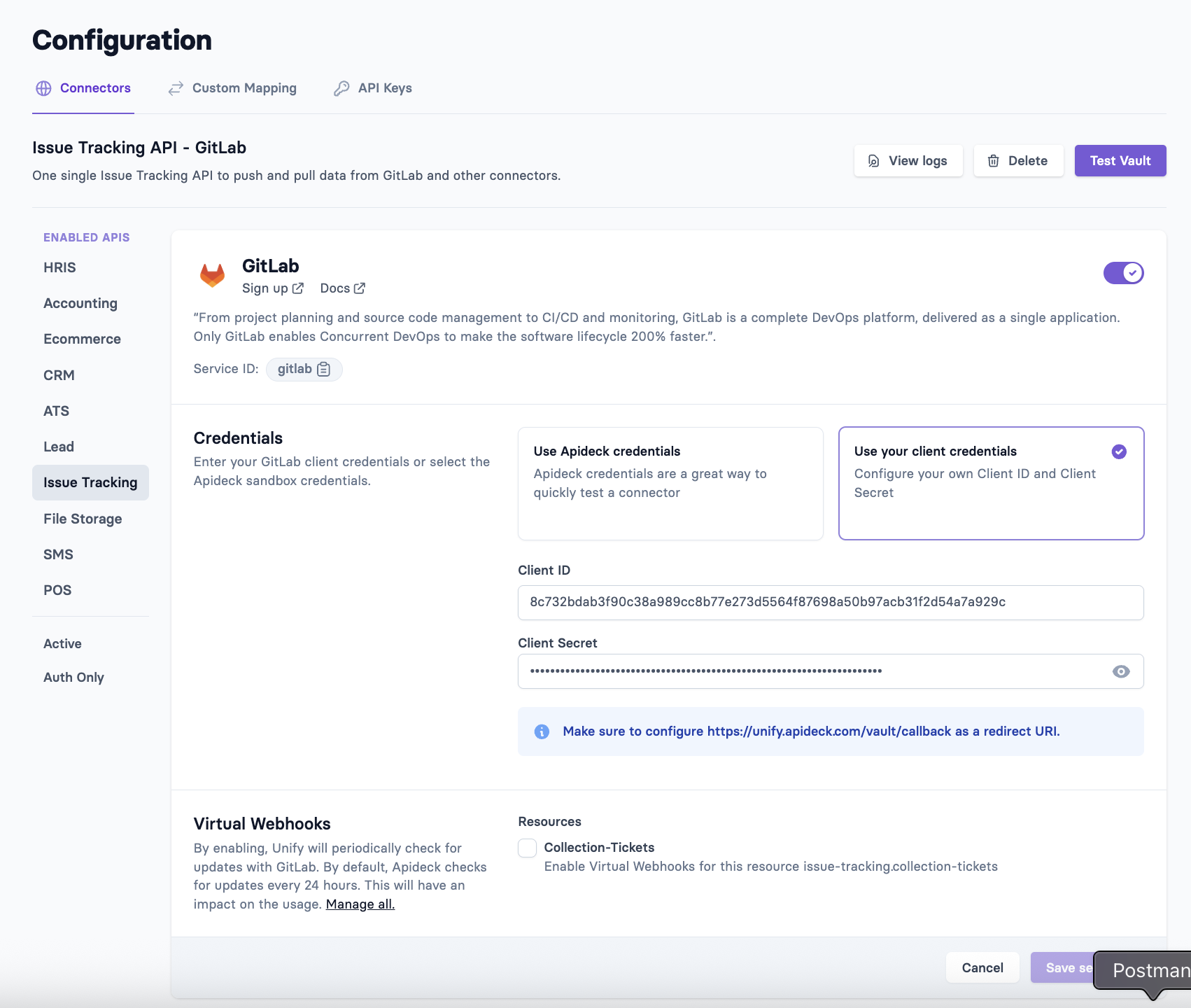Click the View logs button
The height and width of the screenshot is (1008, 1191).
tap(908, 160)
